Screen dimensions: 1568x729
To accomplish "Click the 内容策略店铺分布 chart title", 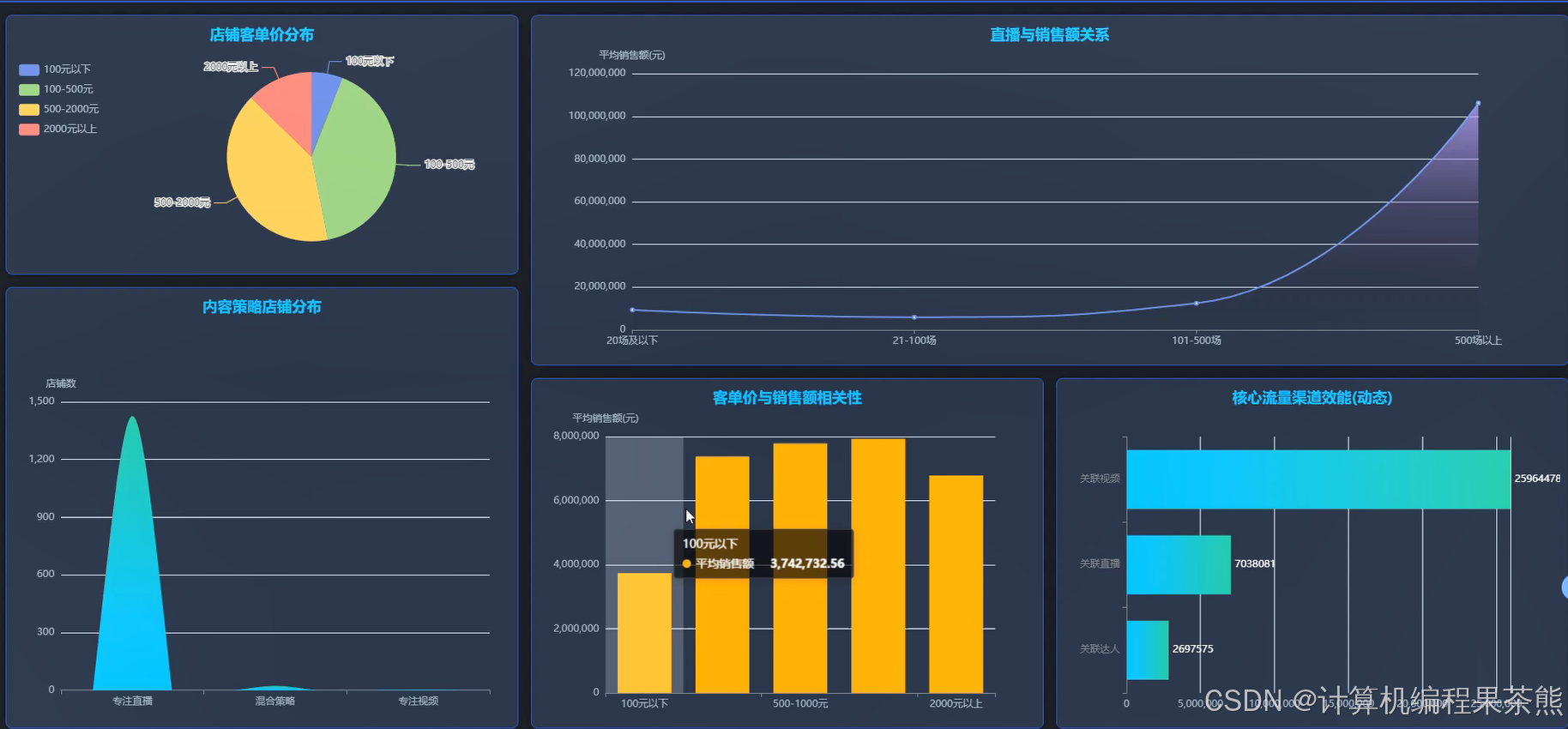I will (262, 306).
